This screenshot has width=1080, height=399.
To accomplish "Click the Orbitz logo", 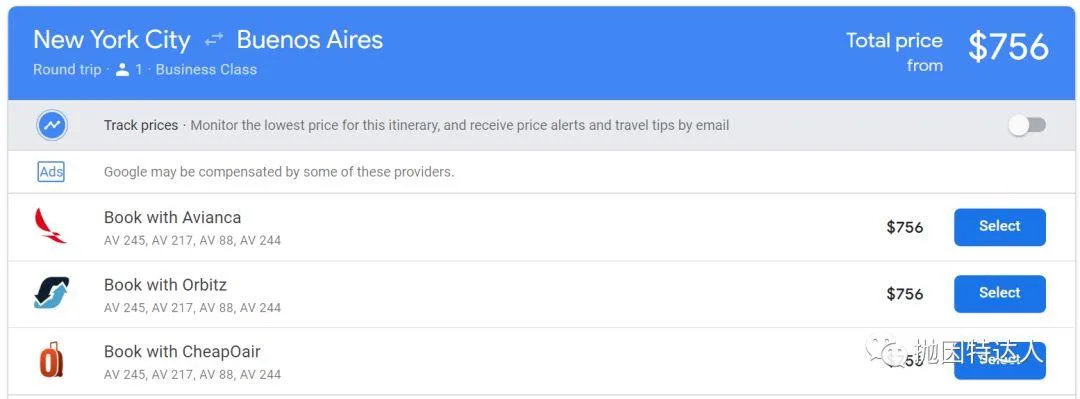I will click(x=52, y=293).
